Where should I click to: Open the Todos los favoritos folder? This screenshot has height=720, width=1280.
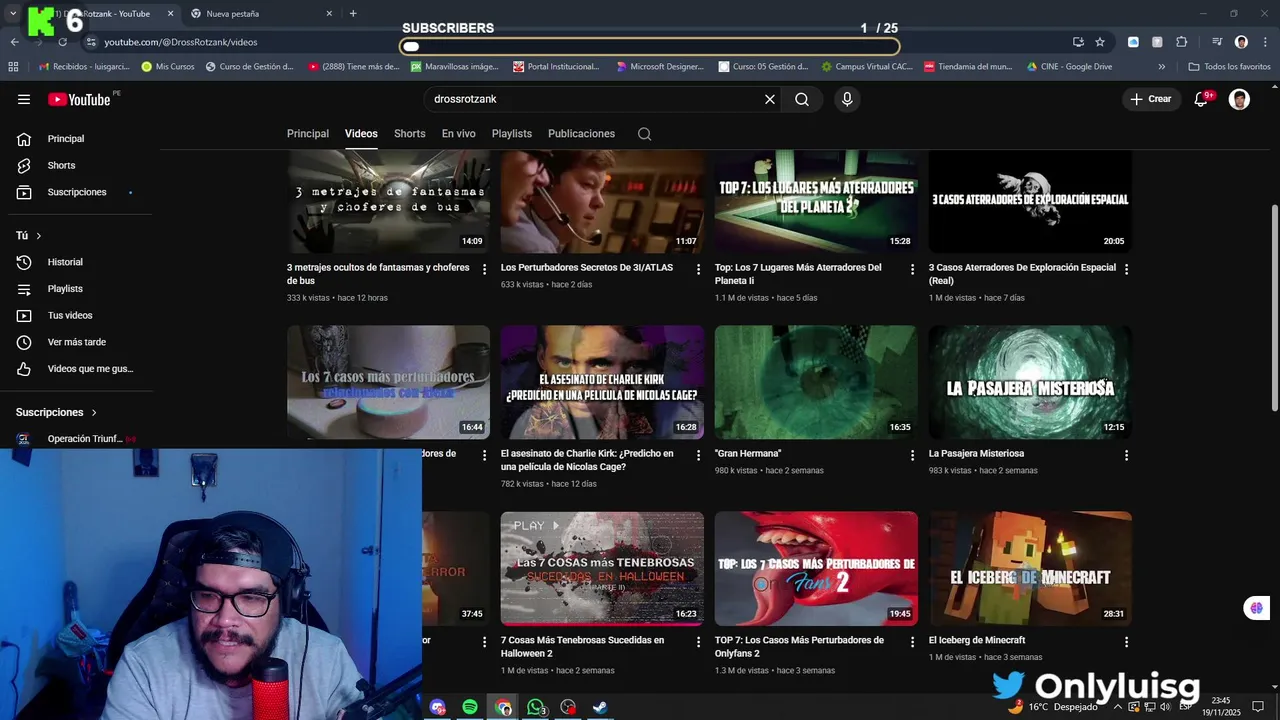(1229, 67)
